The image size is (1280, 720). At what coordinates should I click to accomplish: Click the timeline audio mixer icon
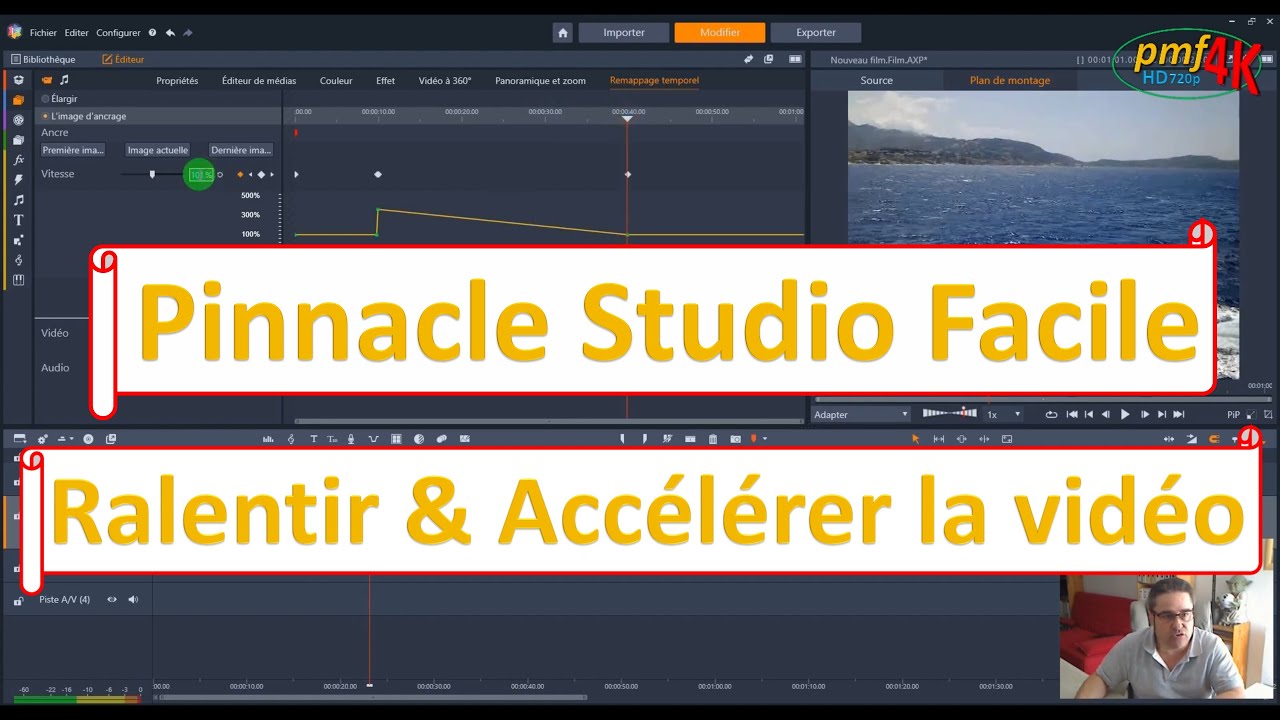click(268, 439)
